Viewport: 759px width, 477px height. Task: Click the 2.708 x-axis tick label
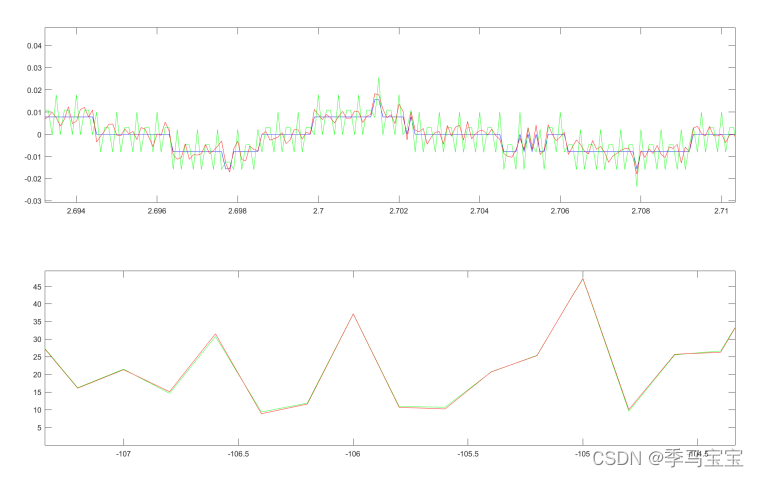[640, 211]
